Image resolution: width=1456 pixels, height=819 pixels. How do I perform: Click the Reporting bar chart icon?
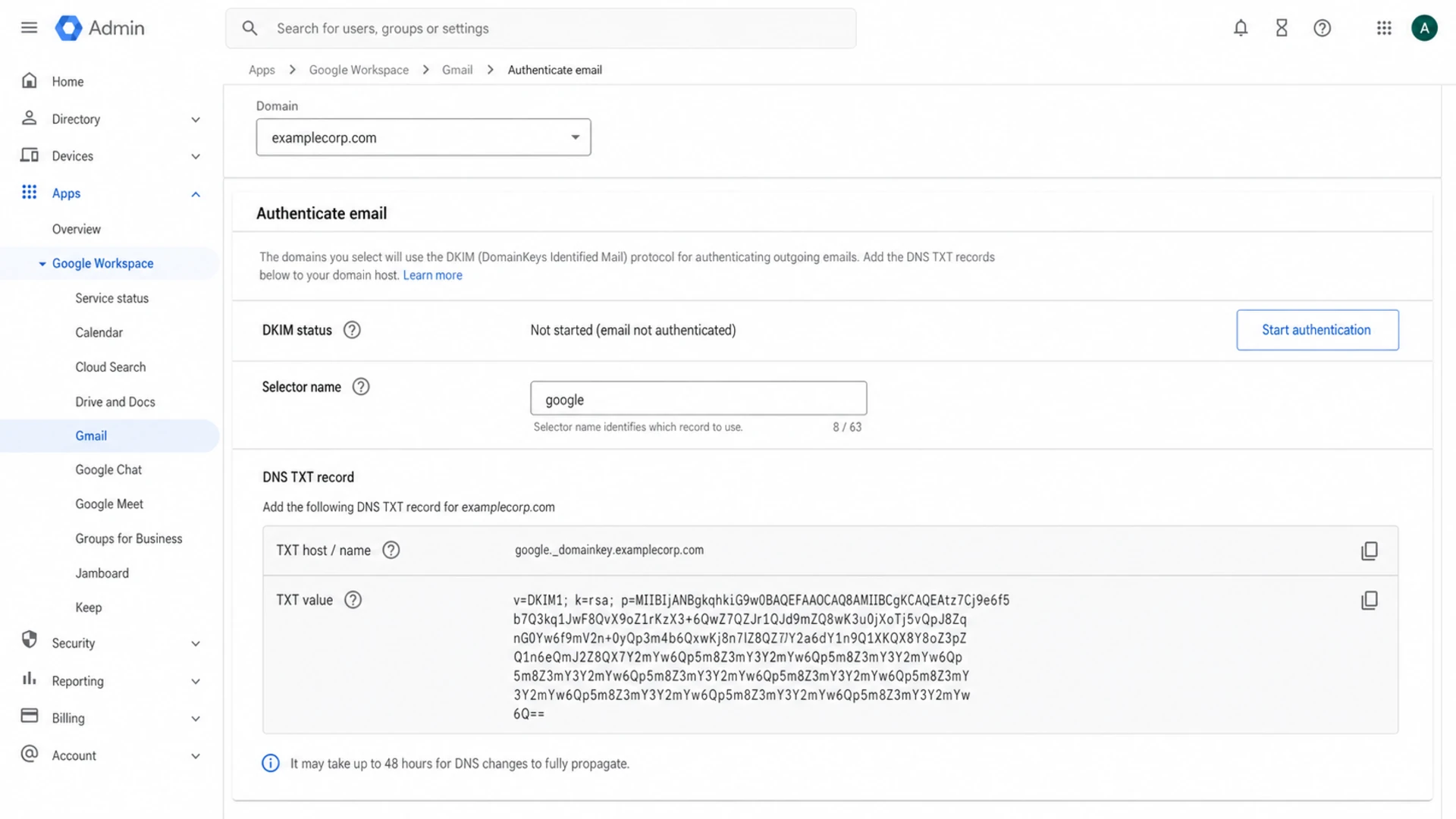tap(30, 678)
